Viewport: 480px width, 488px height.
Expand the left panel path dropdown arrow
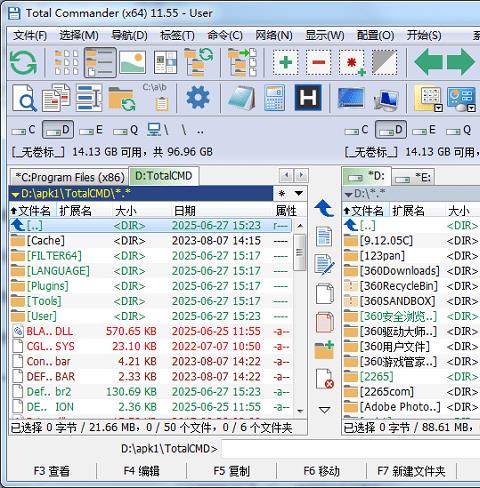15,194
